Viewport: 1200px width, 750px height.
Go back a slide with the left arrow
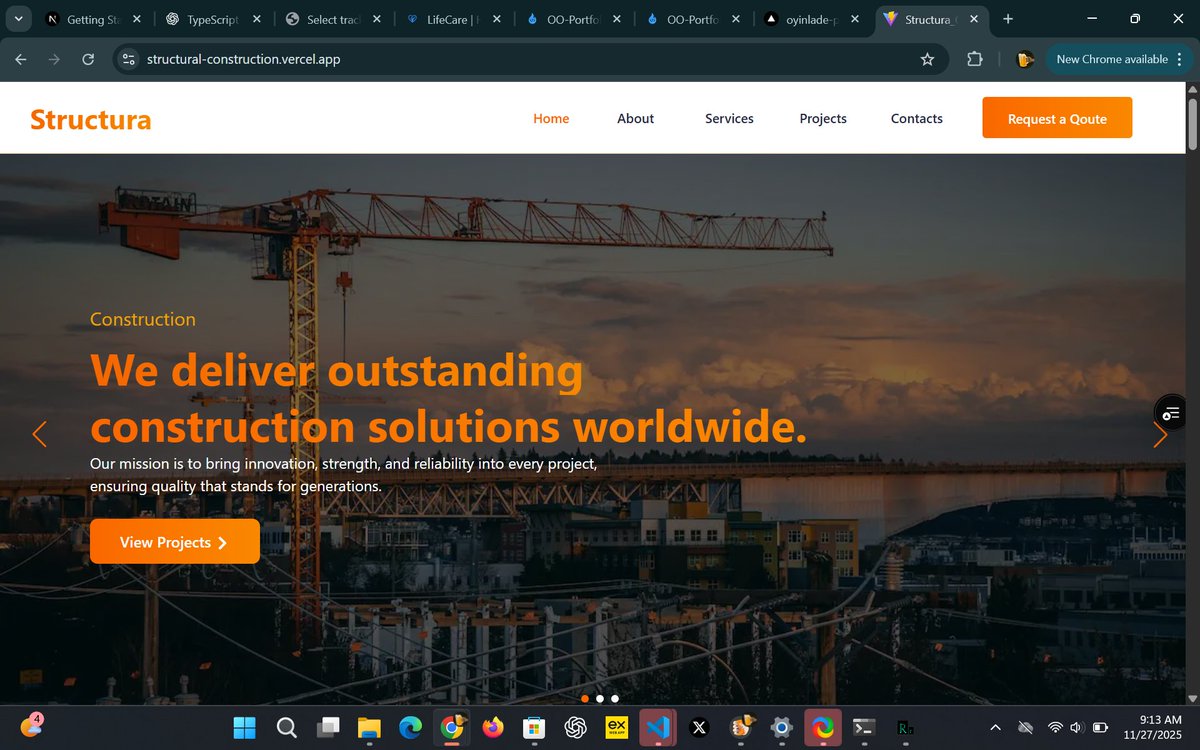click(39, 434)
